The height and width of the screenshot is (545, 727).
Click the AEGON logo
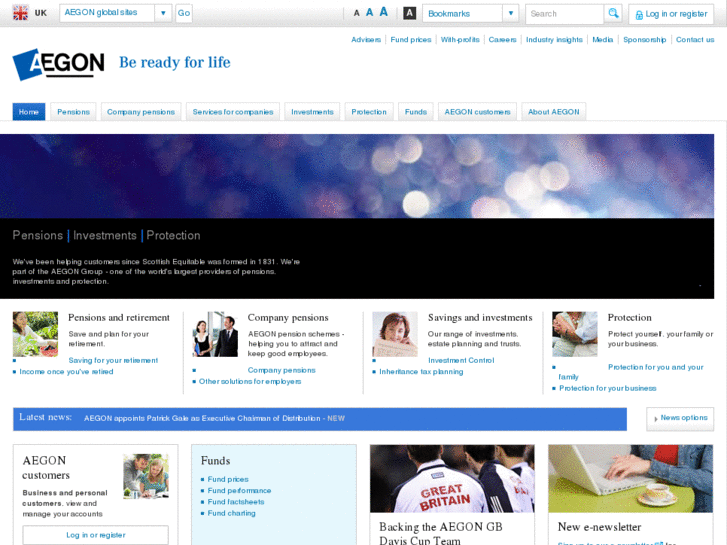(58, 64)
